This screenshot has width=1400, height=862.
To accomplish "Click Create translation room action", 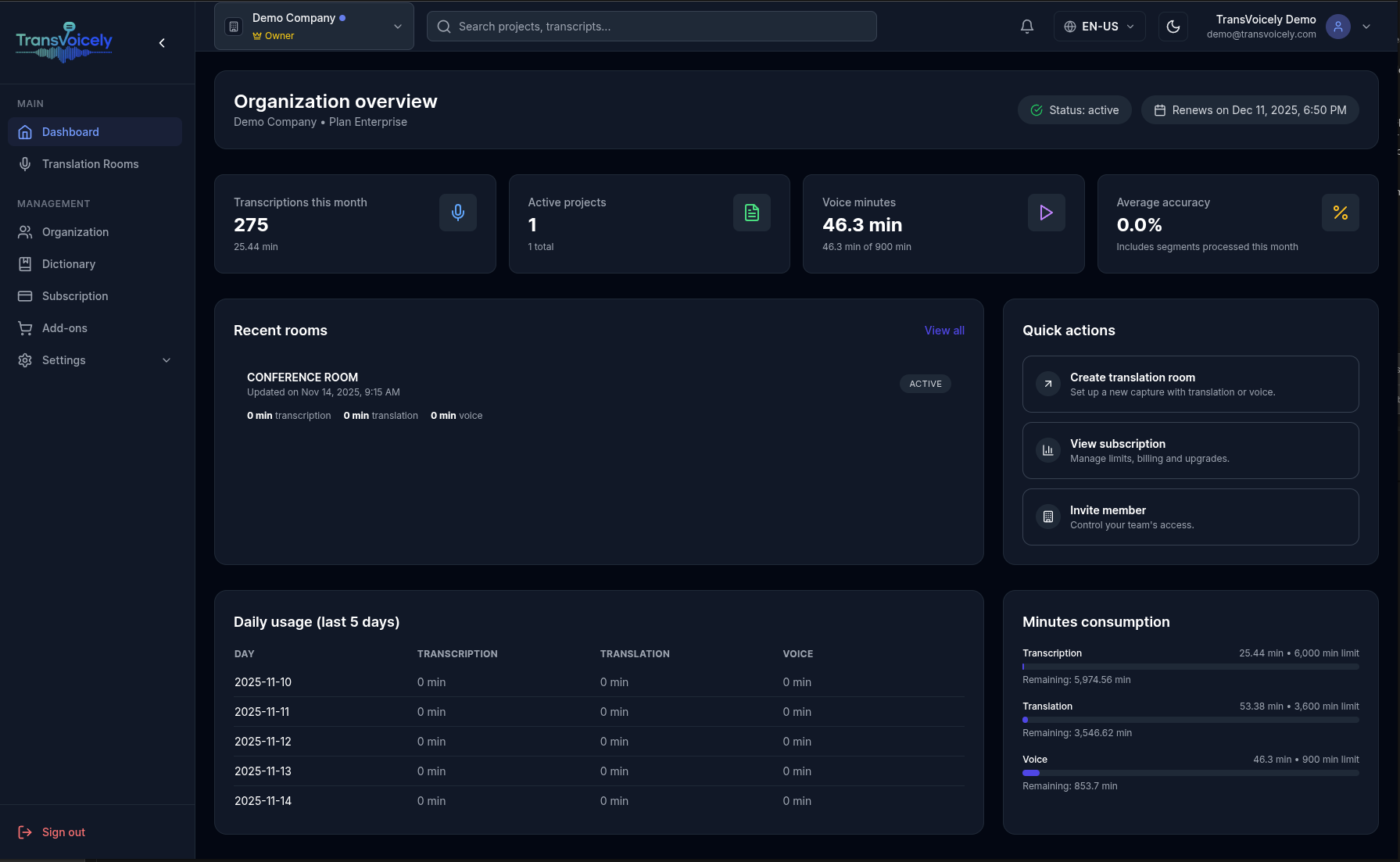I will click(1191, 385).
